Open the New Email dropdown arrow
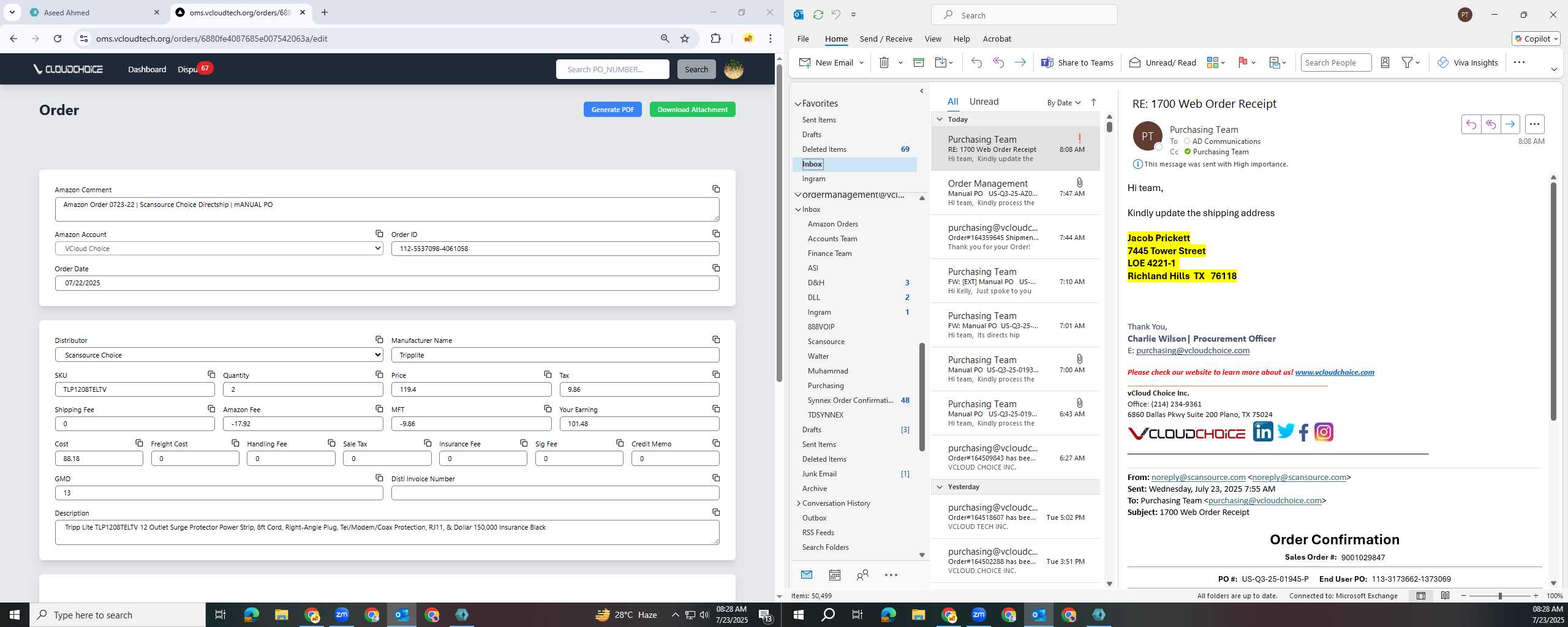Image resolution: width=1568 pixels, height=627 pixels. (861, 62)
